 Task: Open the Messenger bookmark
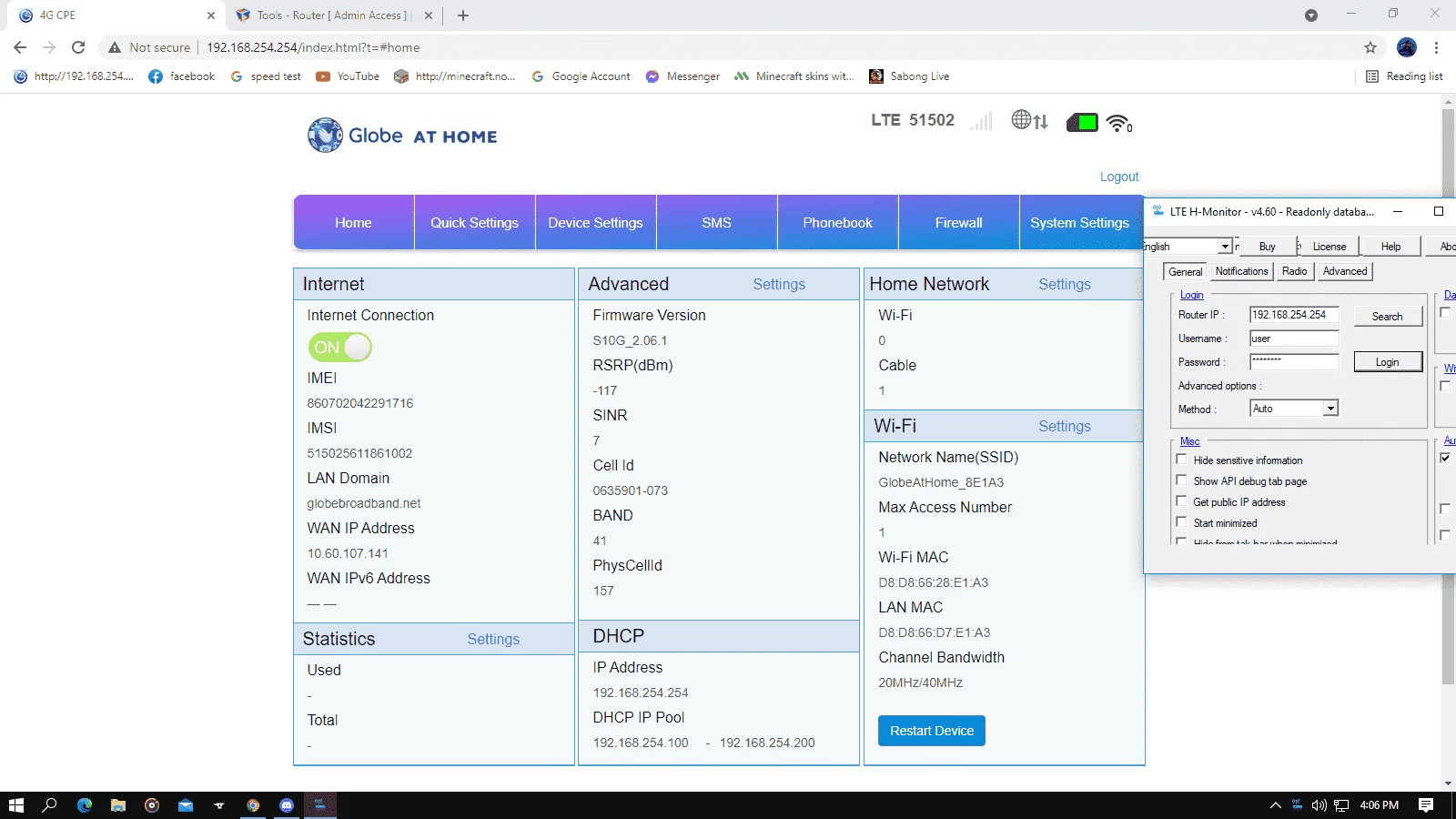pos(682,76)
